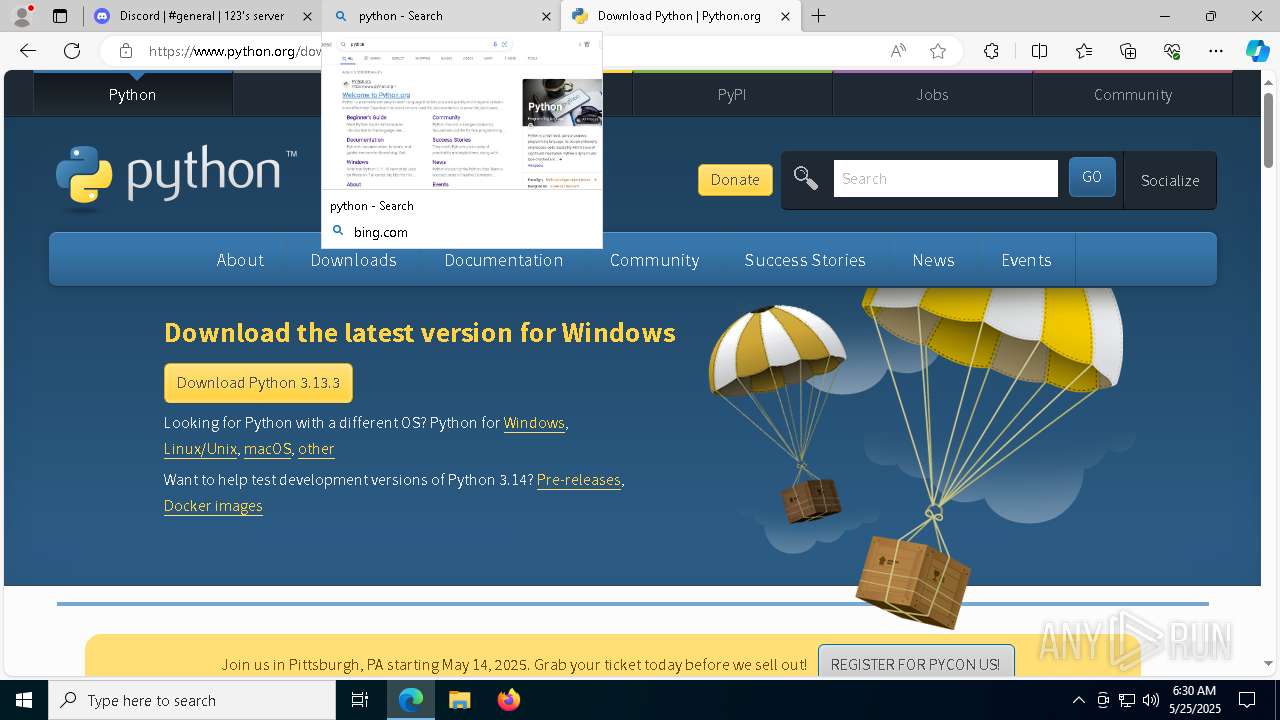Toggle split screen view
Screen dimensions: 1280x720
tap(1039, 51)
